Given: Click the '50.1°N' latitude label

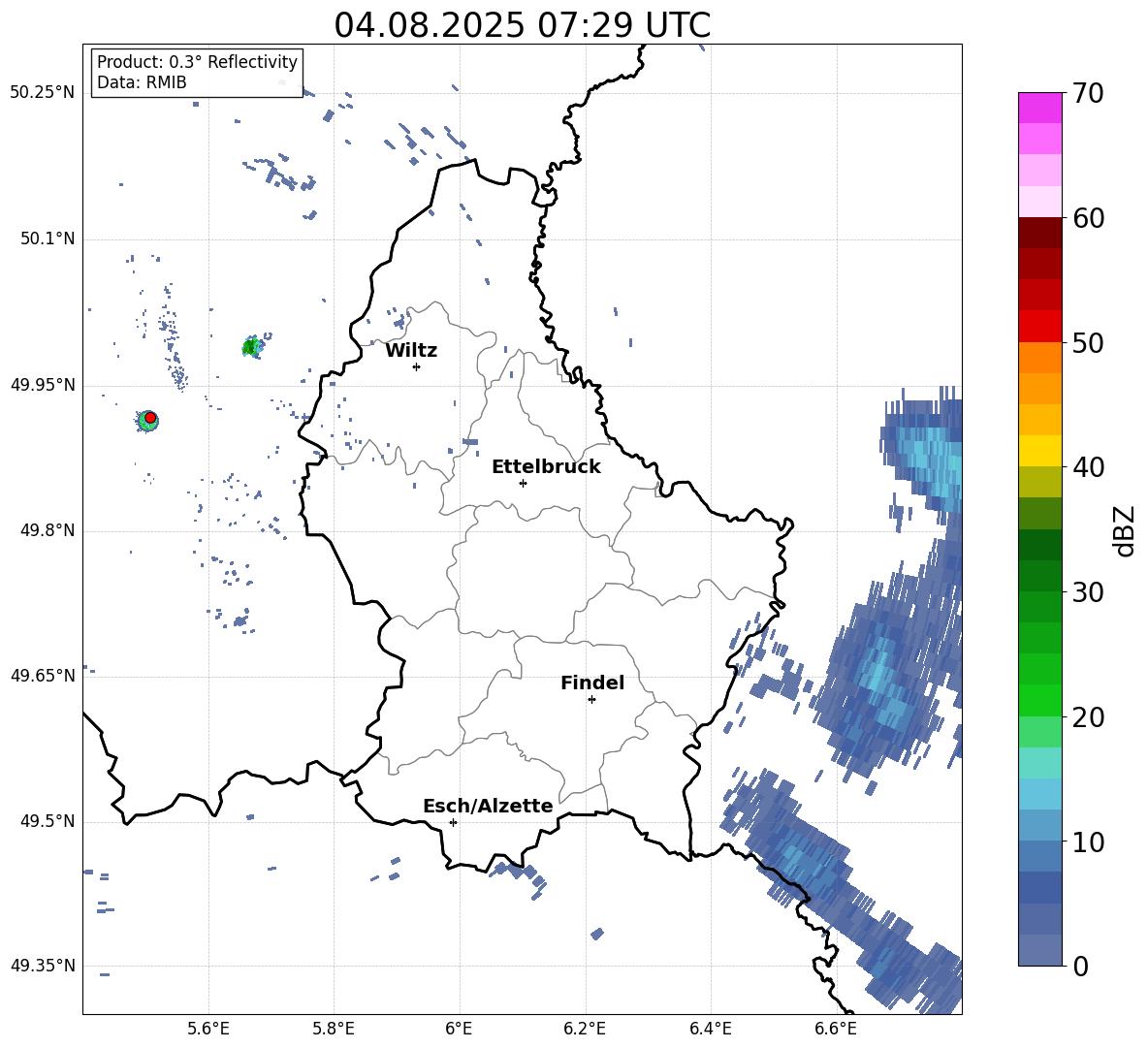Looking at the screenshot, I should [x=48, y=239].
